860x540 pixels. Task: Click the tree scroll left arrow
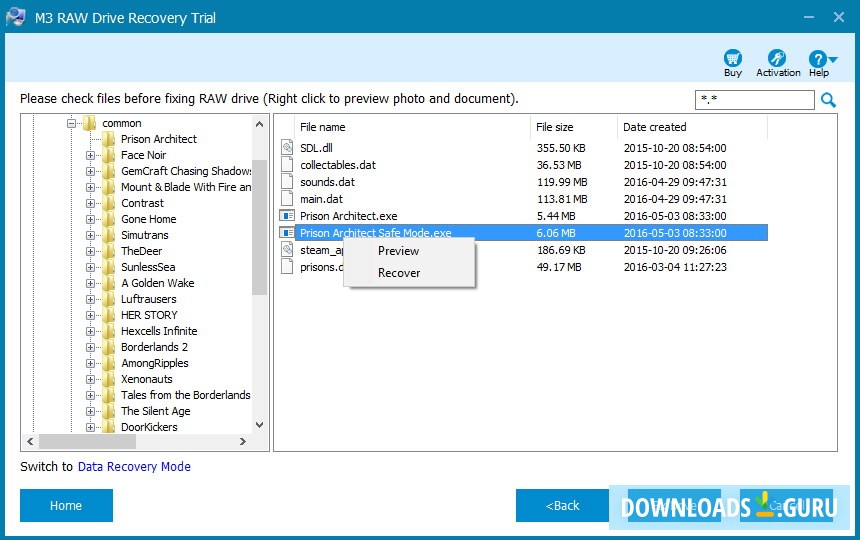(x=30, y=441)
